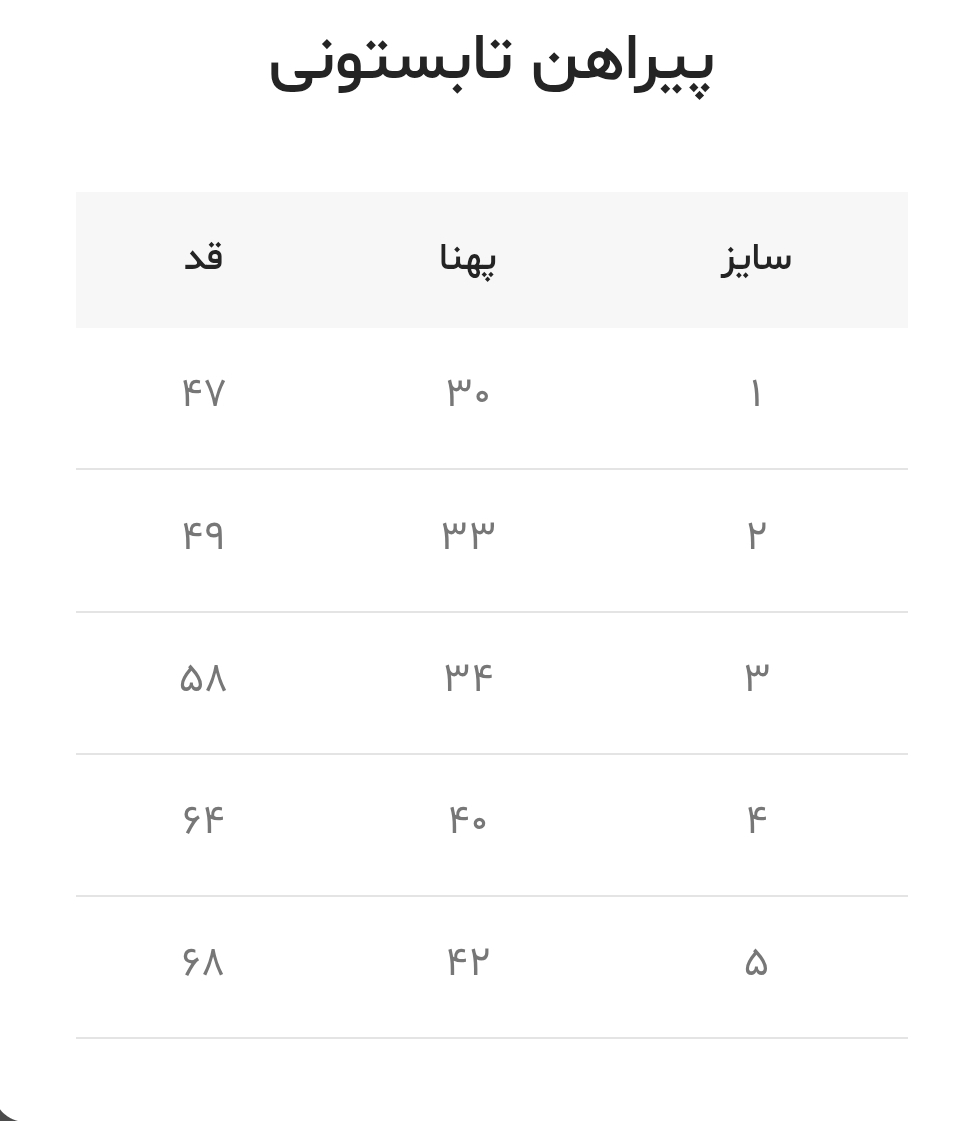Click height value ۶۸
965x1121 pixels.
[204, 962]
